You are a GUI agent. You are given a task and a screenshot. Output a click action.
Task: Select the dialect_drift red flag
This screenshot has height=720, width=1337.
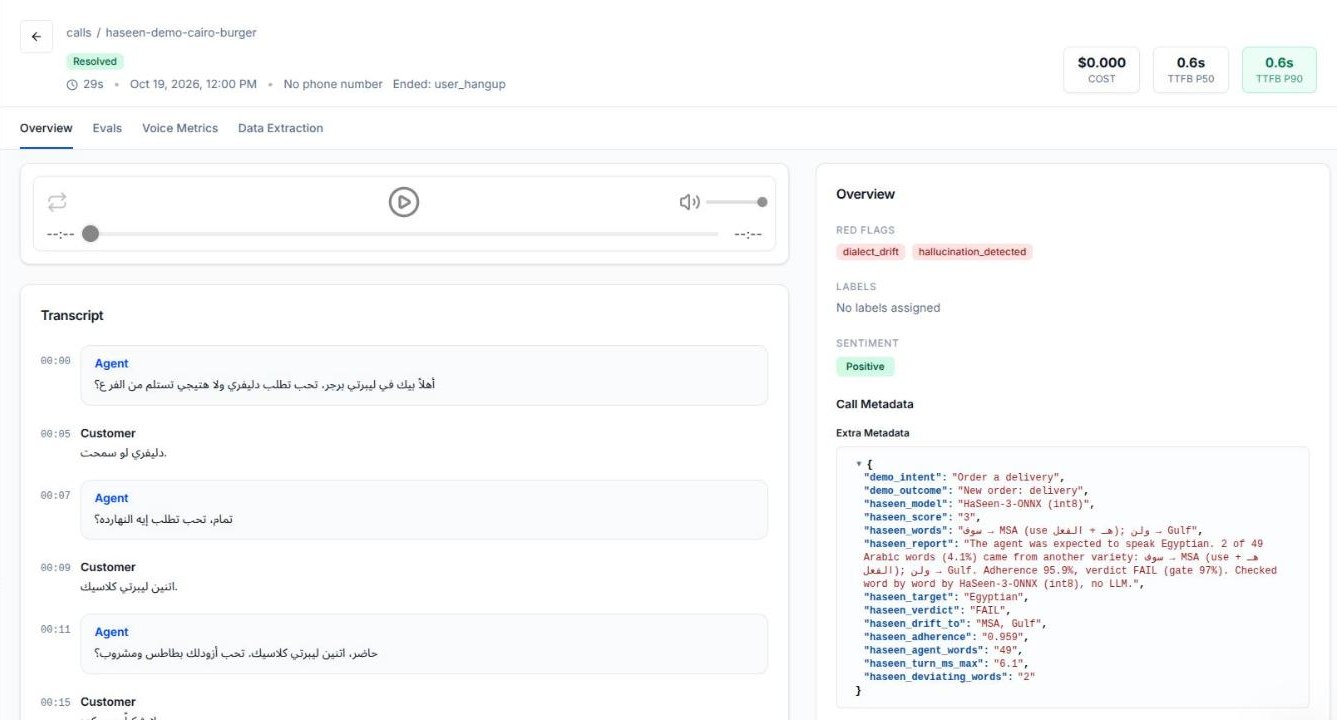(x=870, y=252)
